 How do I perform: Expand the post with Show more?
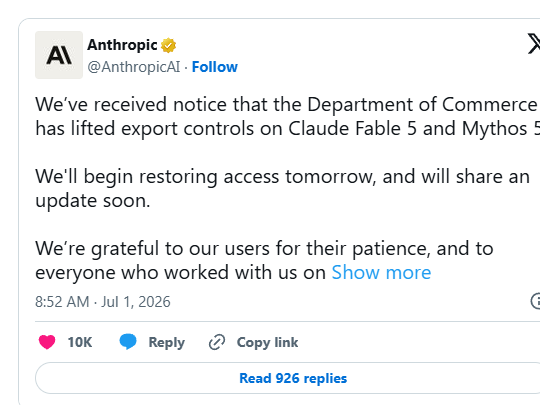point(381,272)
